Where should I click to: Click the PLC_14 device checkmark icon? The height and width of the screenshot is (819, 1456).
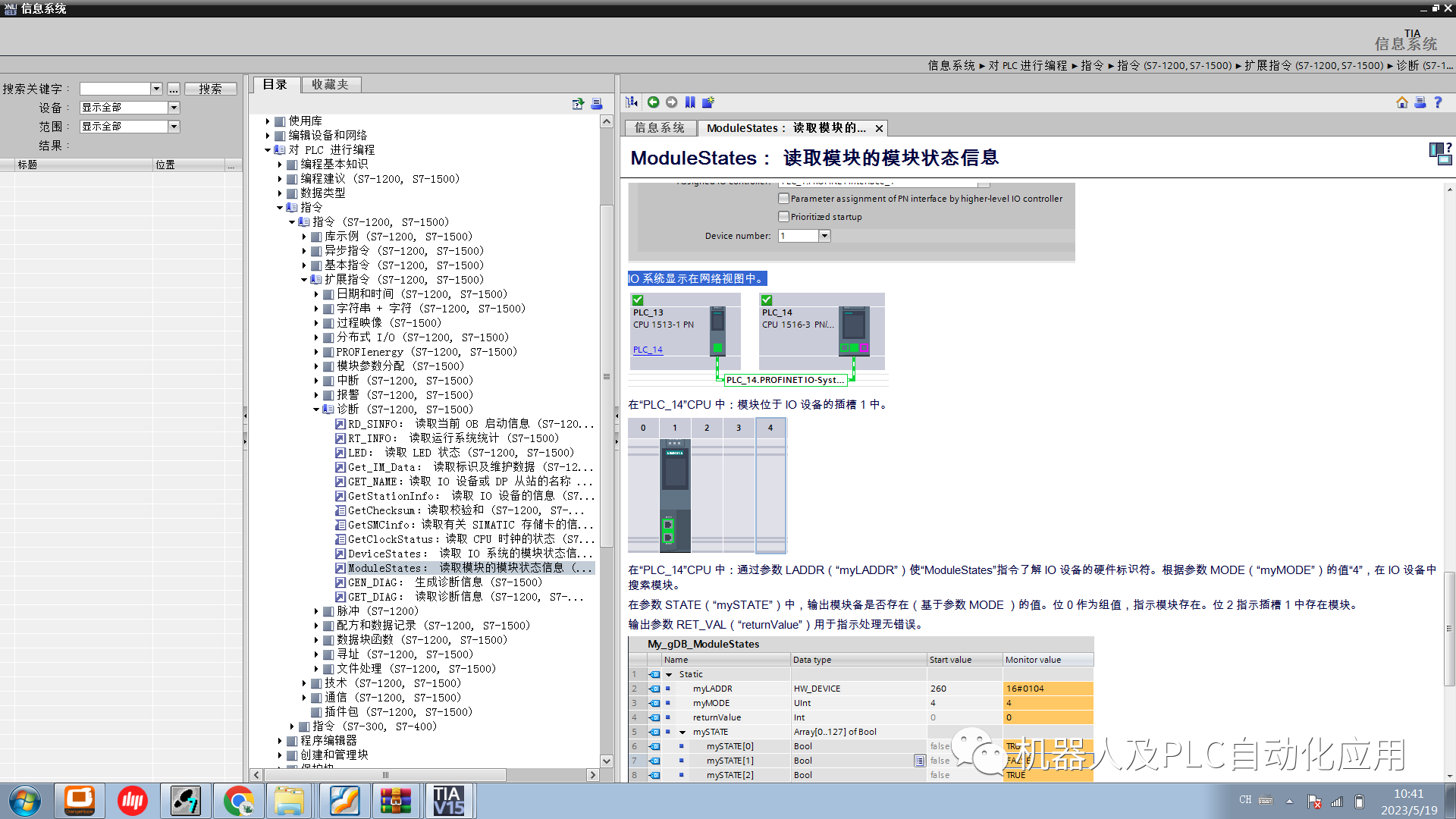(x=767, y=300)
